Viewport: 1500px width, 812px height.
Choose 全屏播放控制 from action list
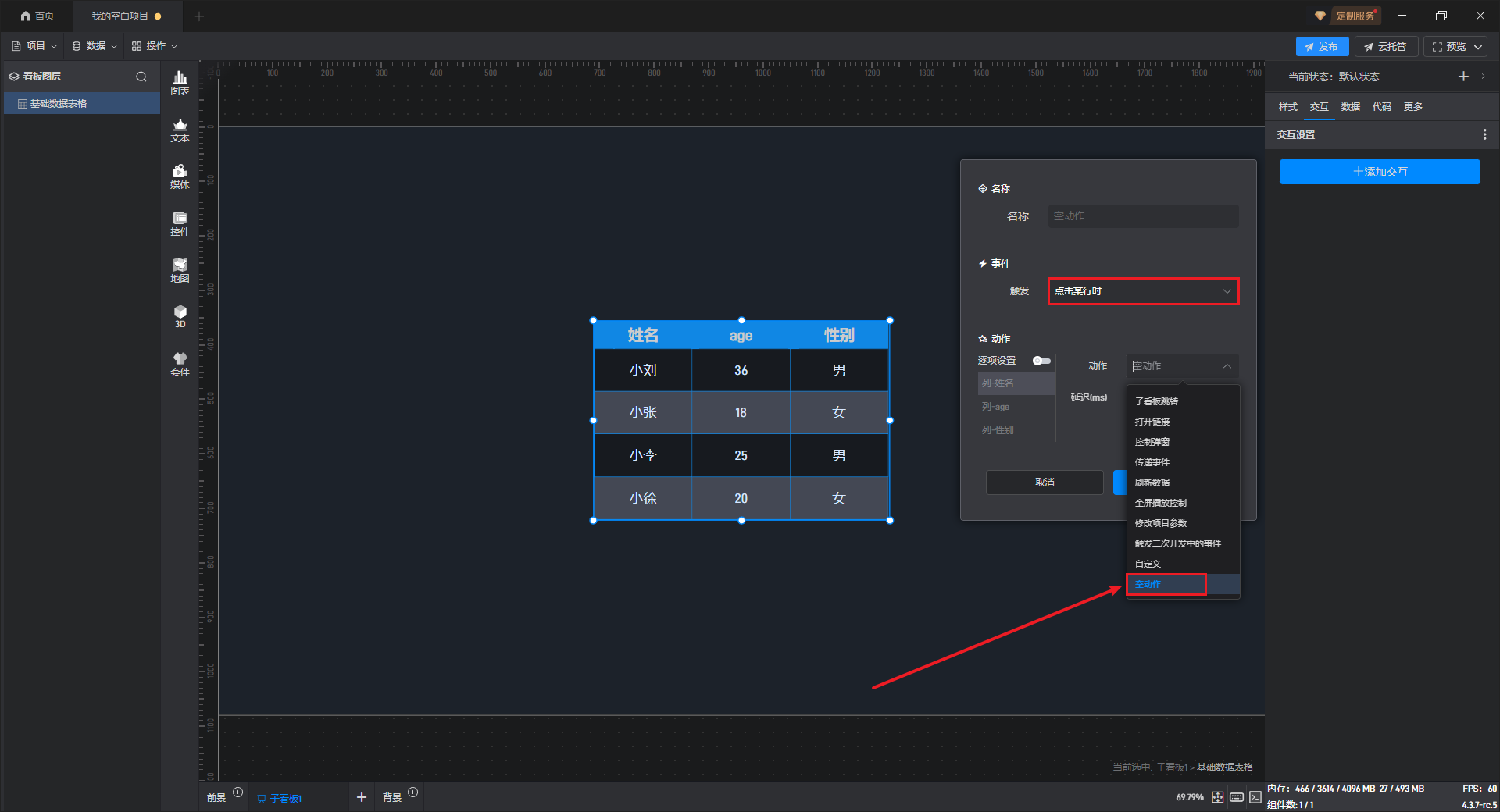(1183, 503)
